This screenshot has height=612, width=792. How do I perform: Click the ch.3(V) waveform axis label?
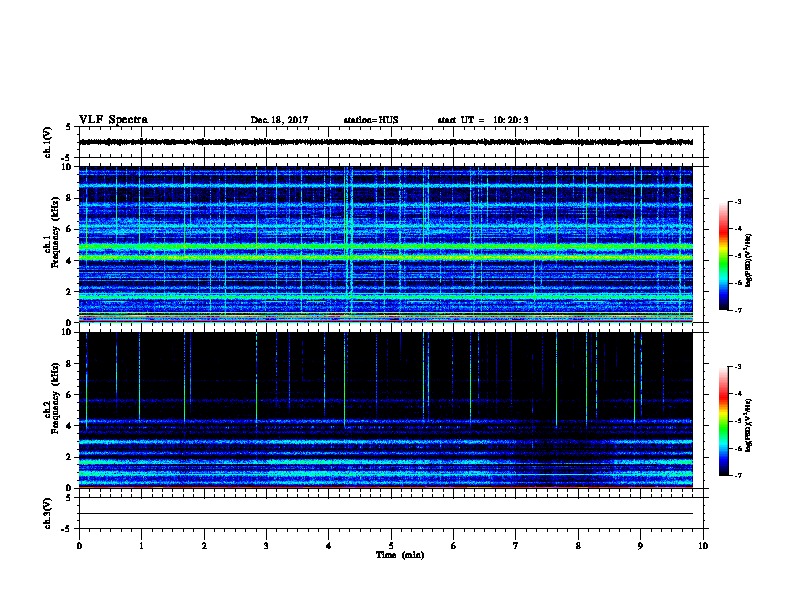[48, 513]
